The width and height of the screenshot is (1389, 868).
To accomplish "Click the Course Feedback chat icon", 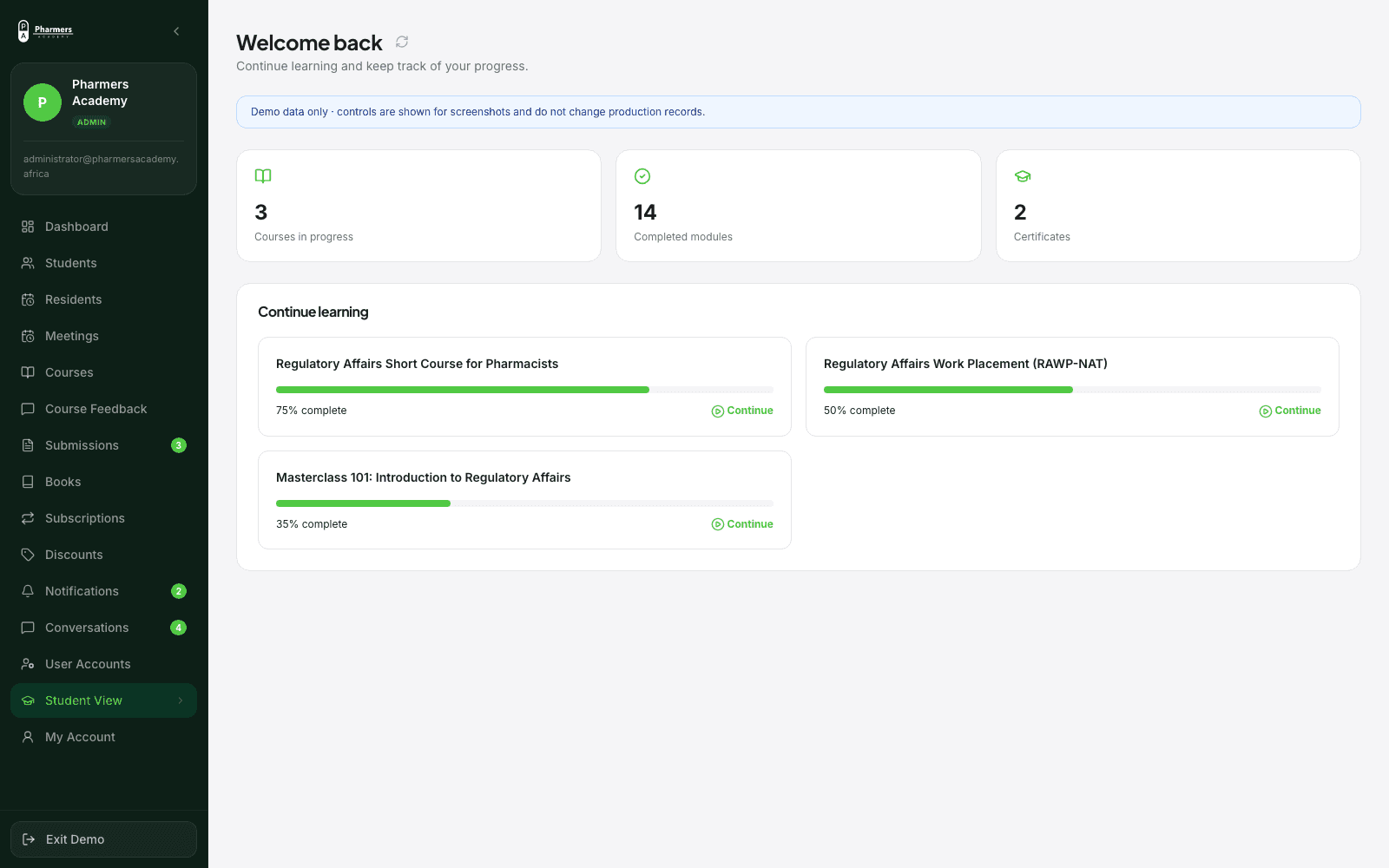I will tap(28, 409).
